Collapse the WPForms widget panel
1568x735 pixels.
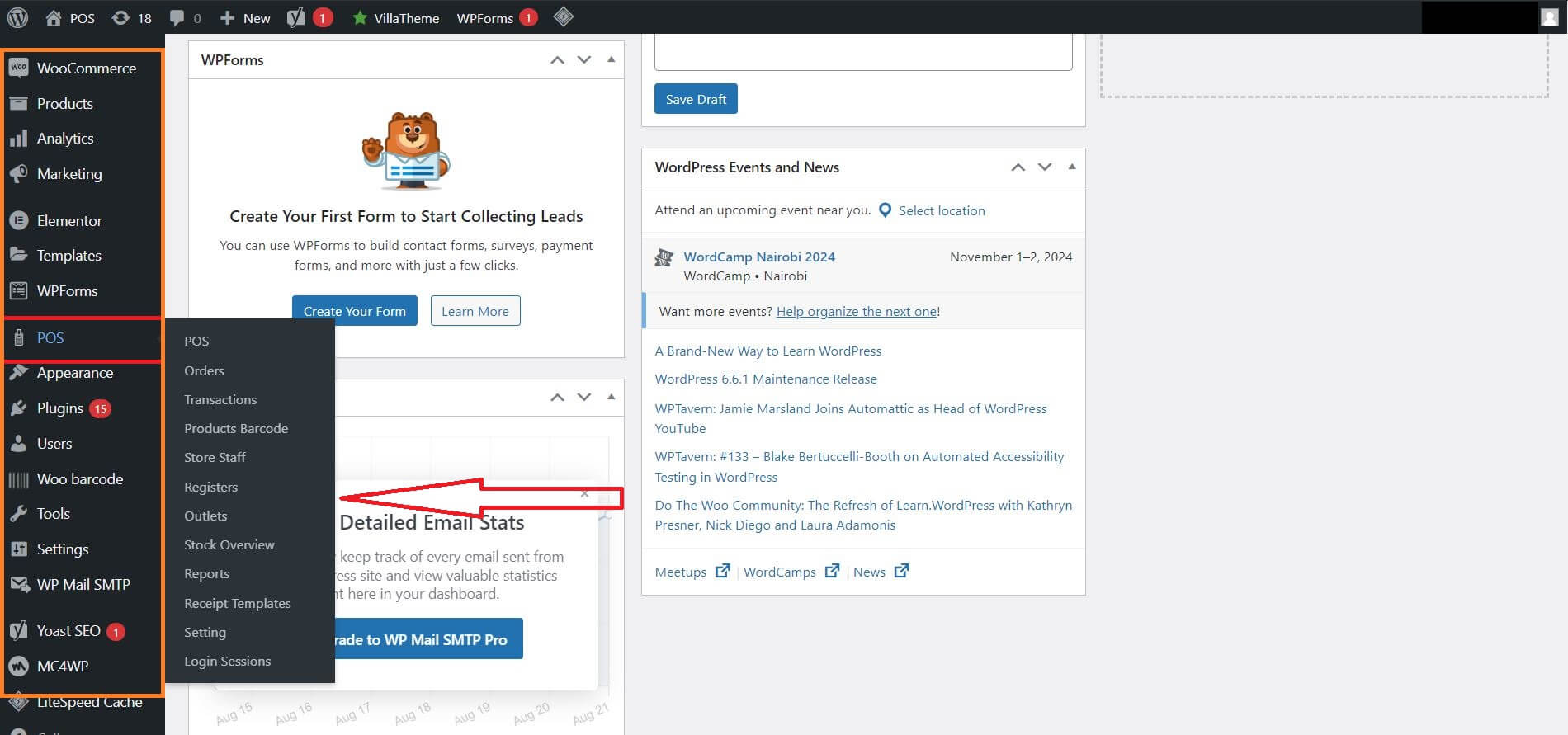[x=611, y=59]
